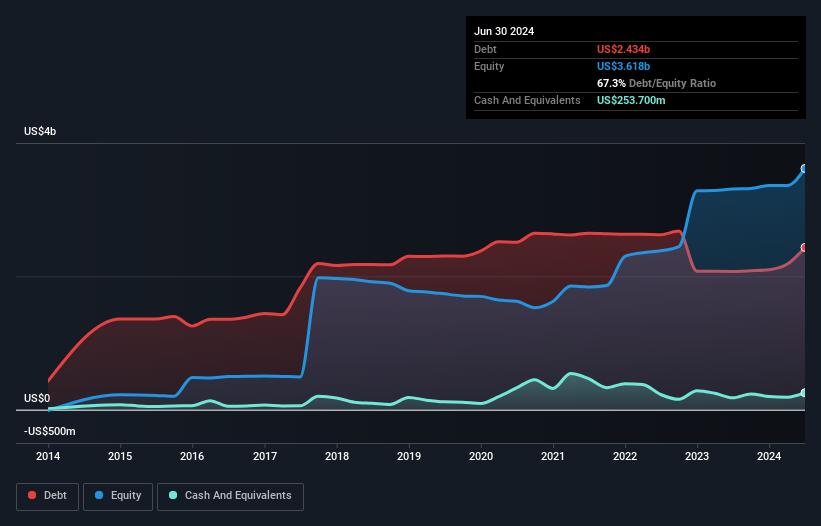Viewport: 821px width, 526px height.
Task: Select the 2016 x-axis label
Action: coord(192,456)
